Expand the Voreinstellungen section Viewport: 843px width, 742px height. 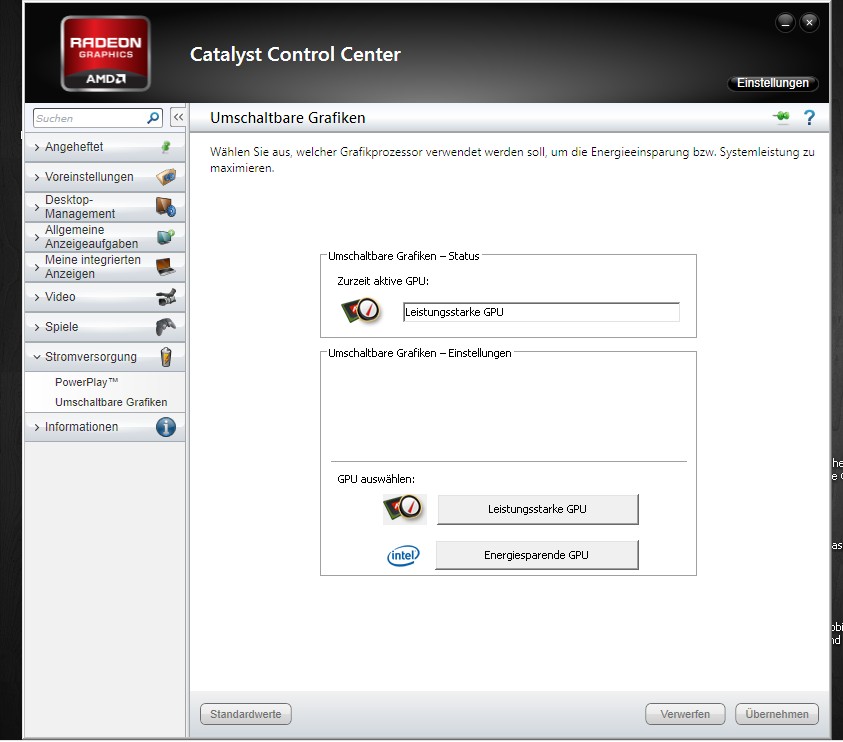(x=105, y=177)
